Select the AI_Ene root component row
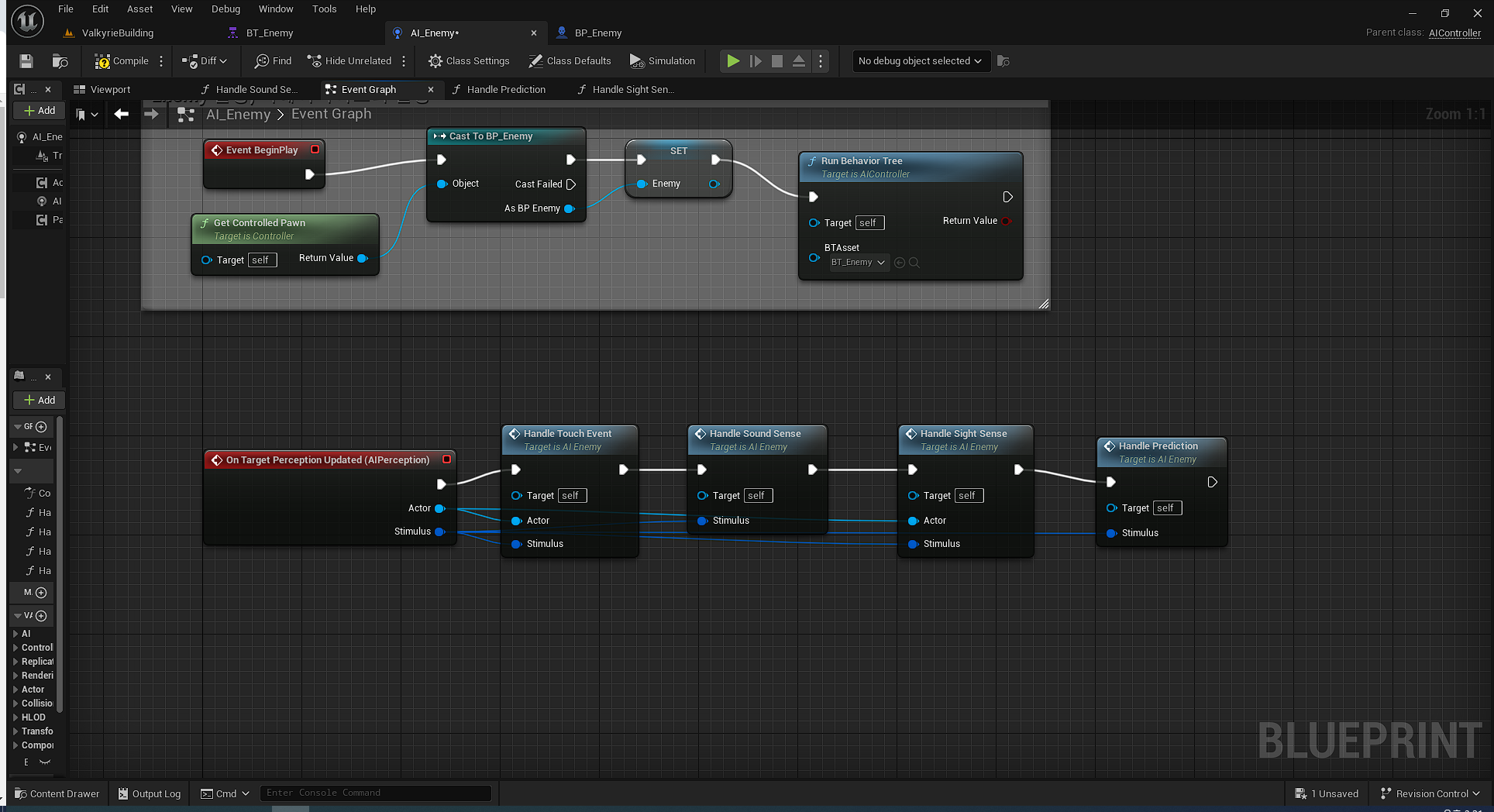The width and height of the screenshot is (1494, 812). click(x=40, y=137)
